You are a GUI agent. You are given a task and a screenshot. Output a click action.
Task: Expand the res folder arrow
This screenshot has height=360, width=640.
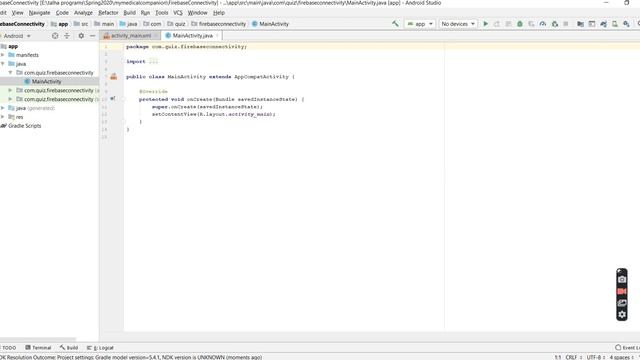click(x=3, y=117)
